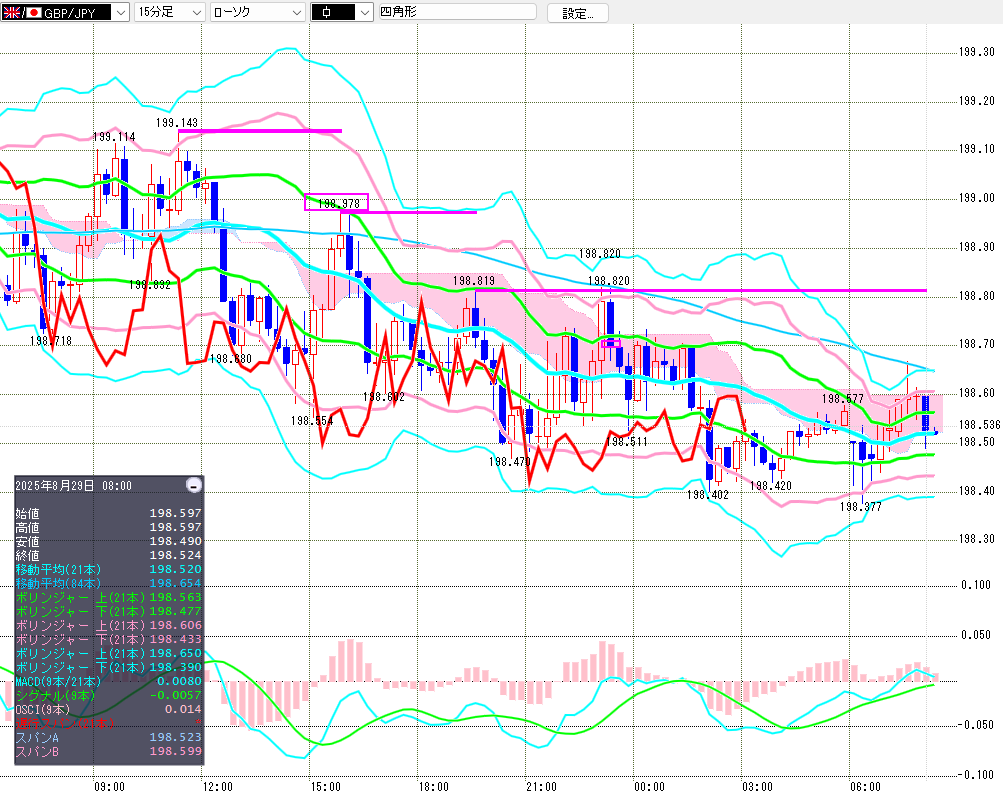1003x795 pixels.
Task: Click the 198.577 high price label
Action: tap(842, 399)
